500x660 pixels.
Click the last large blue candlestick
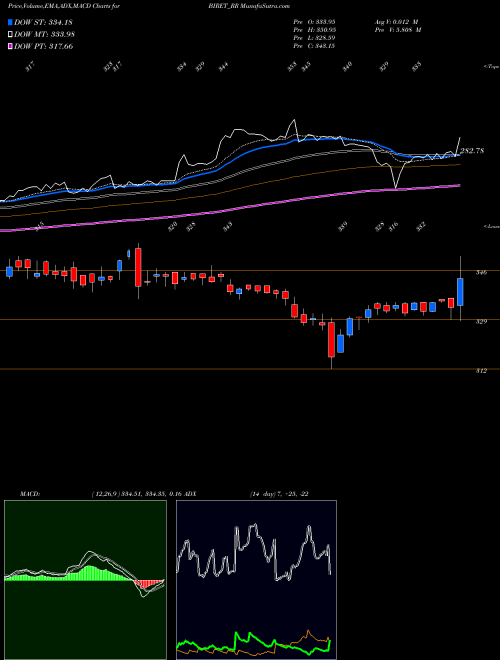pyautogui.click(x=460, y=292)
